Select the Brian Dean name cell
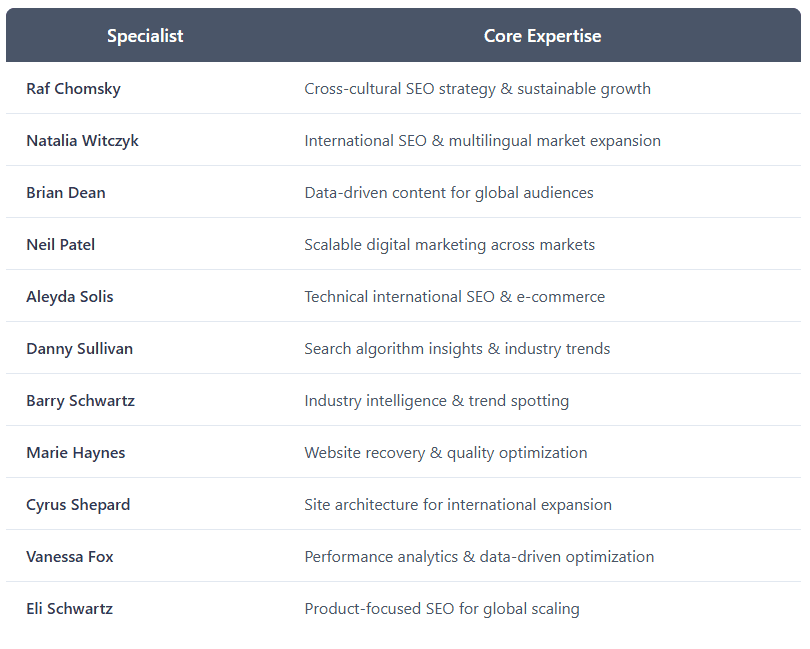Screen dimensions: 810x649 (66, 193)
